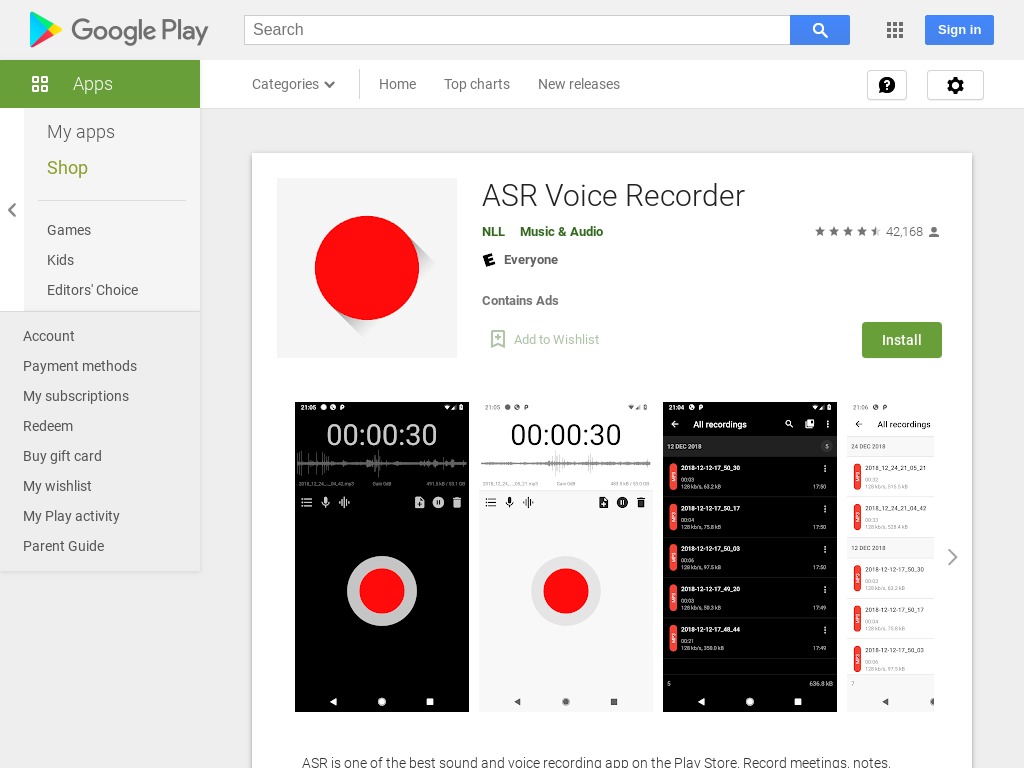The image size is (1024, 768).
Task: Click the ASR Voice Recorder title
Action: pyautogui.click(x=613, y=195)
